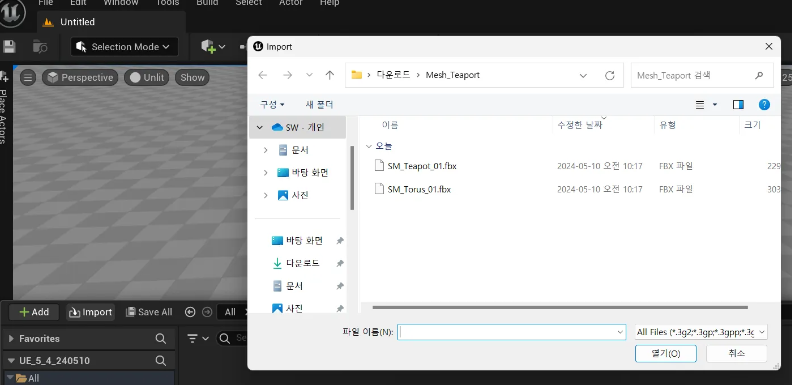Open the Tools menu
The image size is (792, 385).
pyautogui.click(x=167, y=3)
